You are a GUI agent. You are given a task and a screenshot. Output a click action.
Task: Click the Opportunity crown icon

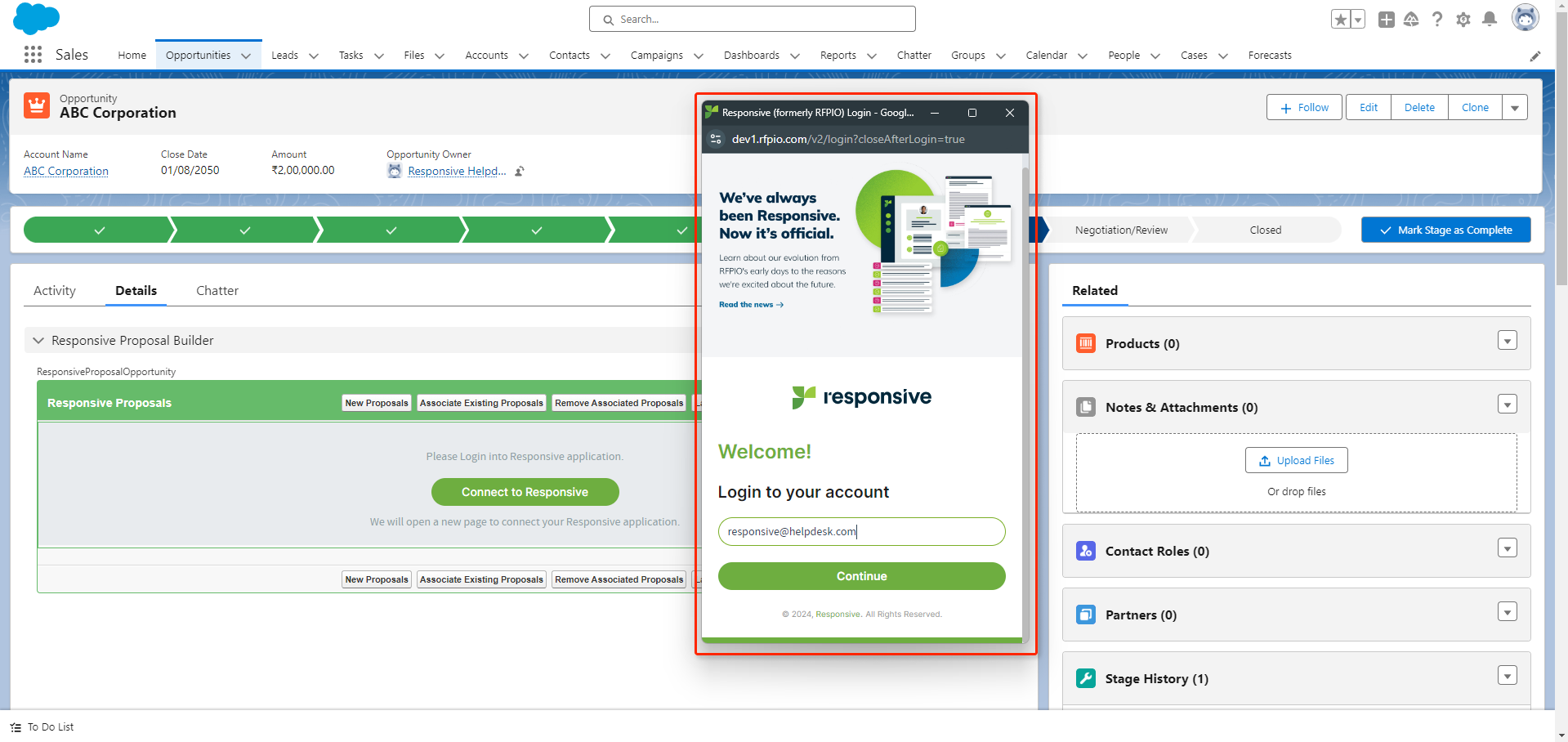point(37,105)
